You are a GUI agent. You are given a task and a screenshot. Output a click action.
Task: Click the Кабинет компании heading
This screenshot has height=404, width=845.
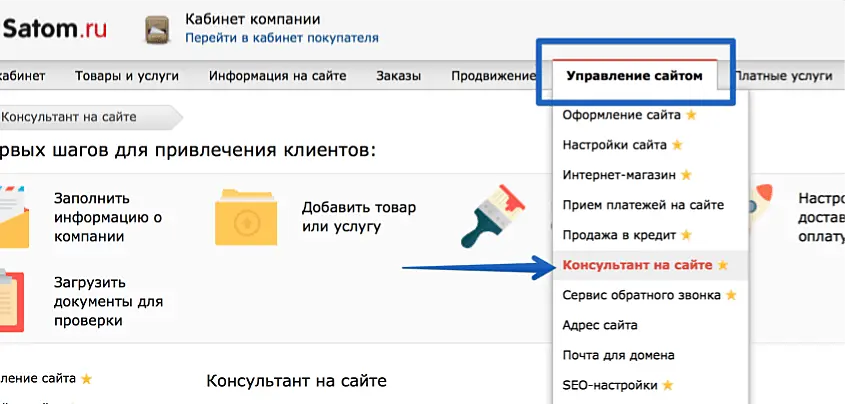tap(253, 19)
